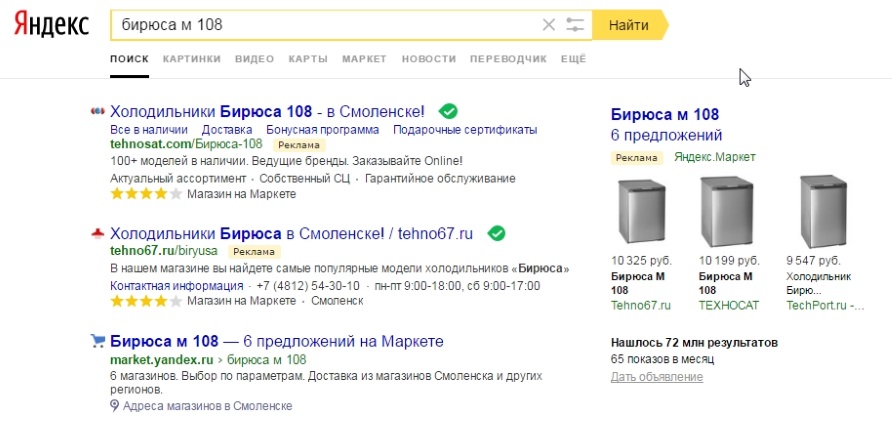Open the Видео tab
This screenshot has width=892, height=423.
[x=254, y=59]
